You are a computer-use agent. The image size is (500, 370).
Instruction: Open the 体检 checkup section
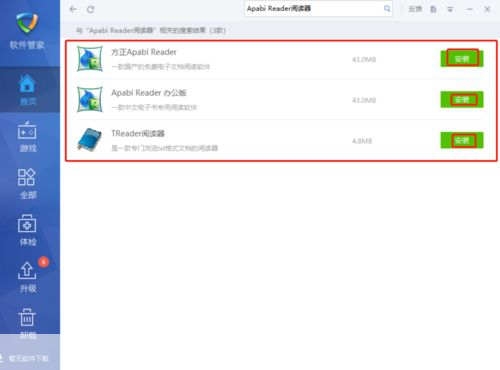pos(27,231)
